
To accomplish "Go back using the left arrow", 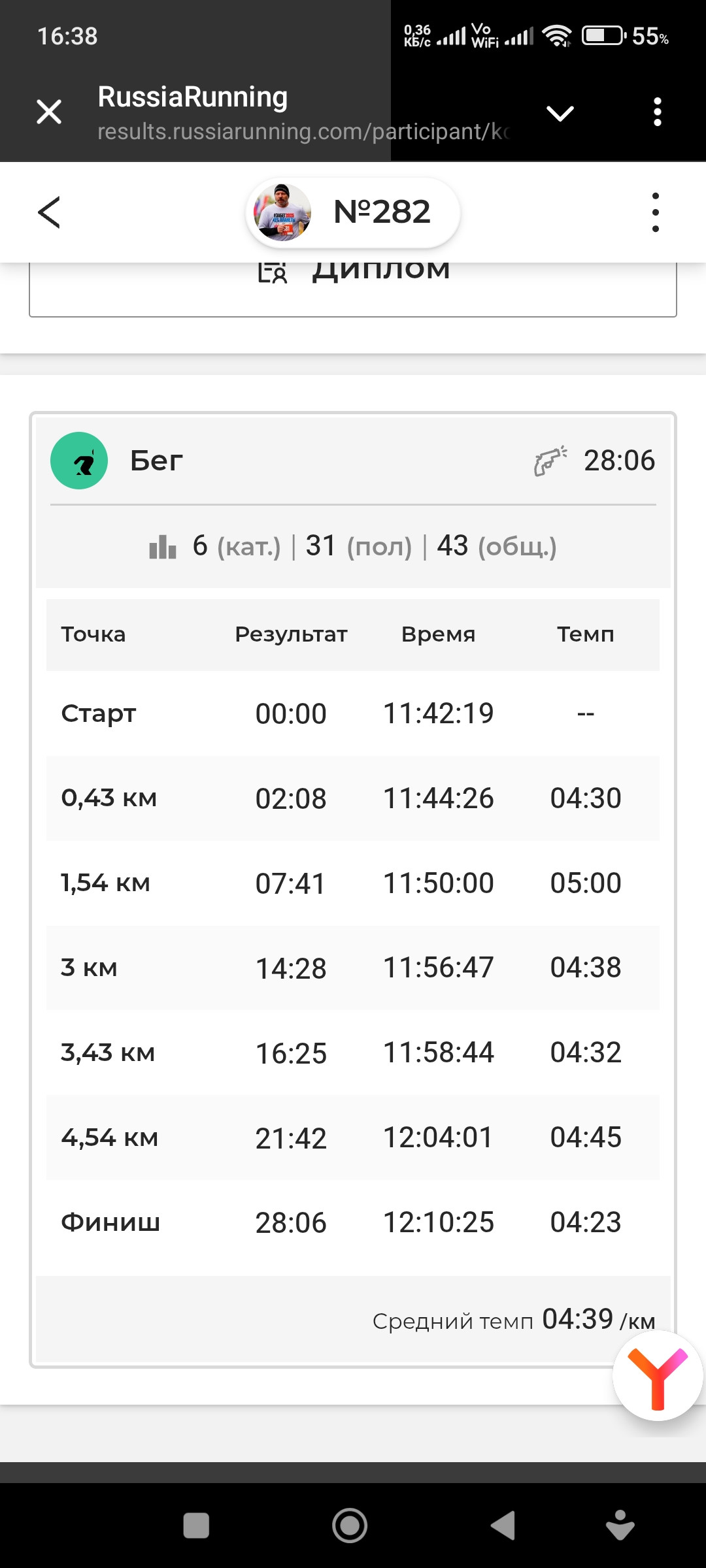I will pos(49,212).
